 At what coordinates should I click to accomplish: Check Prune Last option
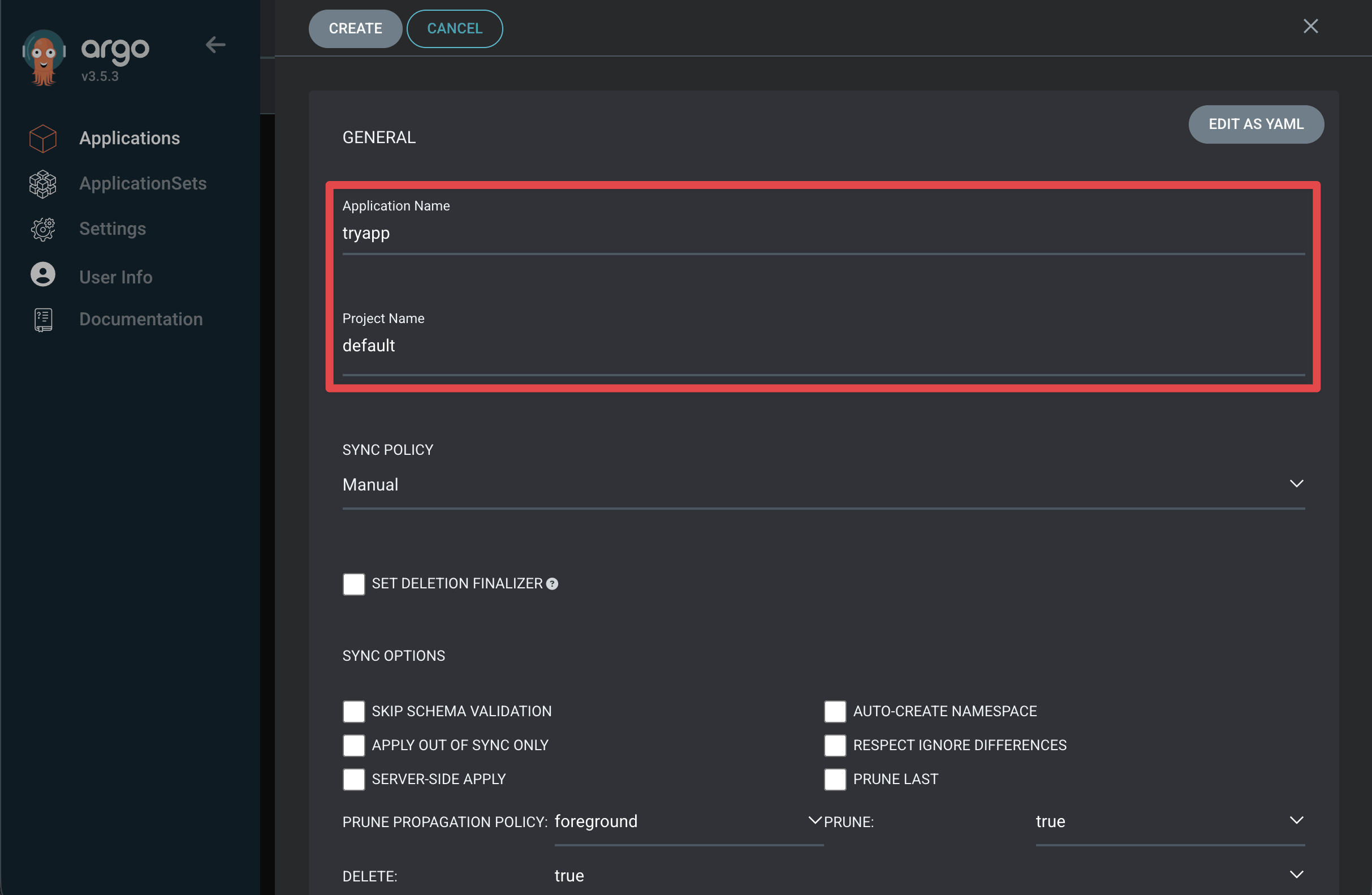[x=835, y=779]
